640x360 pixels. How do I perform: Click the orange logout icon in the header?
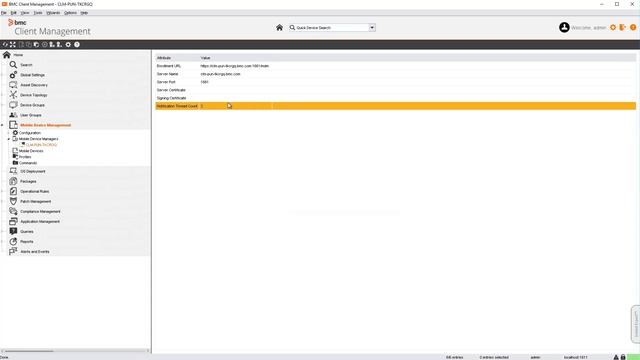(x=622, y=27)
